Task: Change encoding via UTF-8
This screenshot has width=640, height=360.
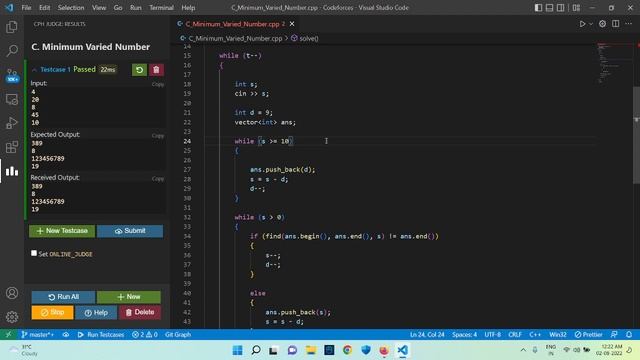Action: coord(493,335)
